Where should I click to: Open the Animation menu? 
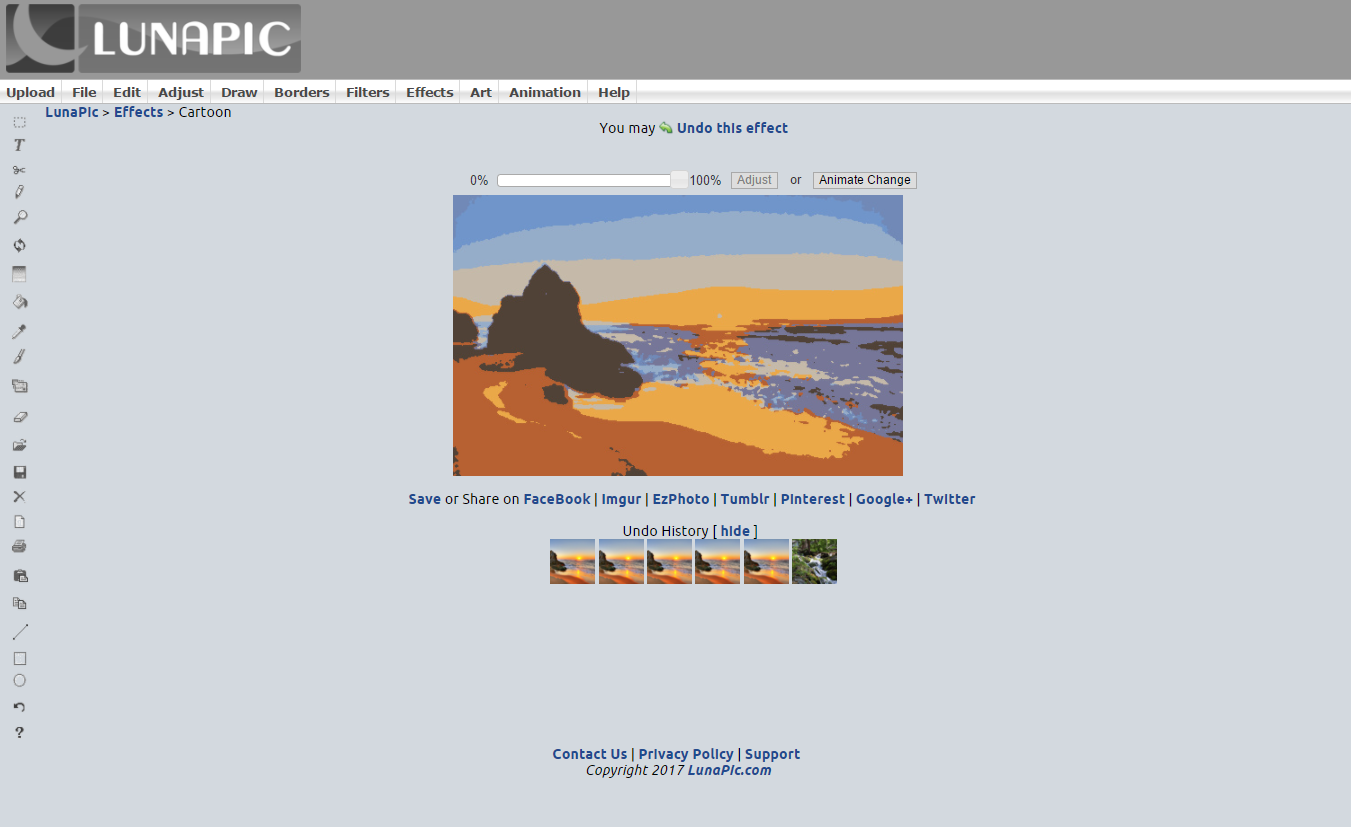click(x=544, y=92)
